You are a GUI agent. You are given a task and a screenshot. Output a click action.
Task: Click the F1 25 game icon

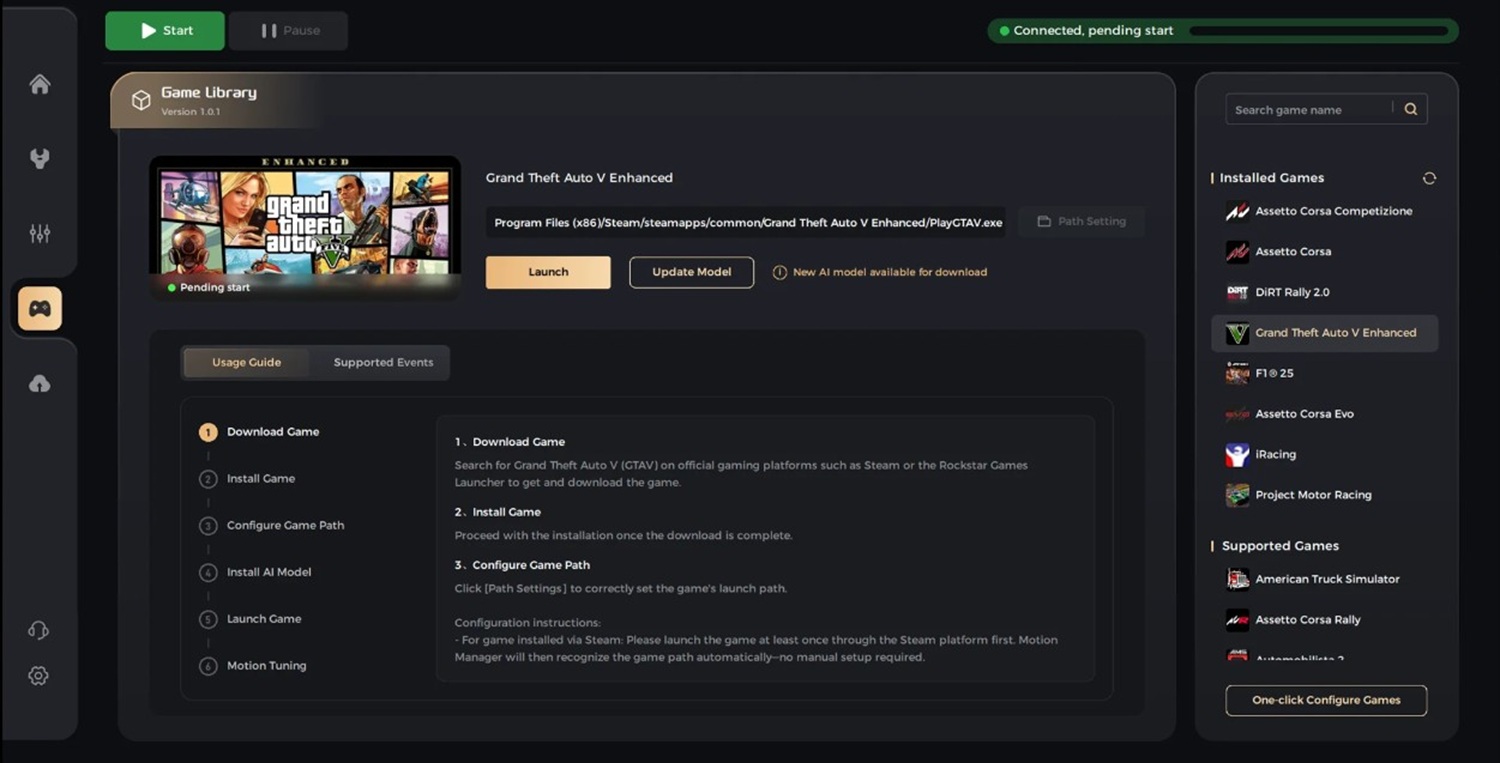[1237, 373]
